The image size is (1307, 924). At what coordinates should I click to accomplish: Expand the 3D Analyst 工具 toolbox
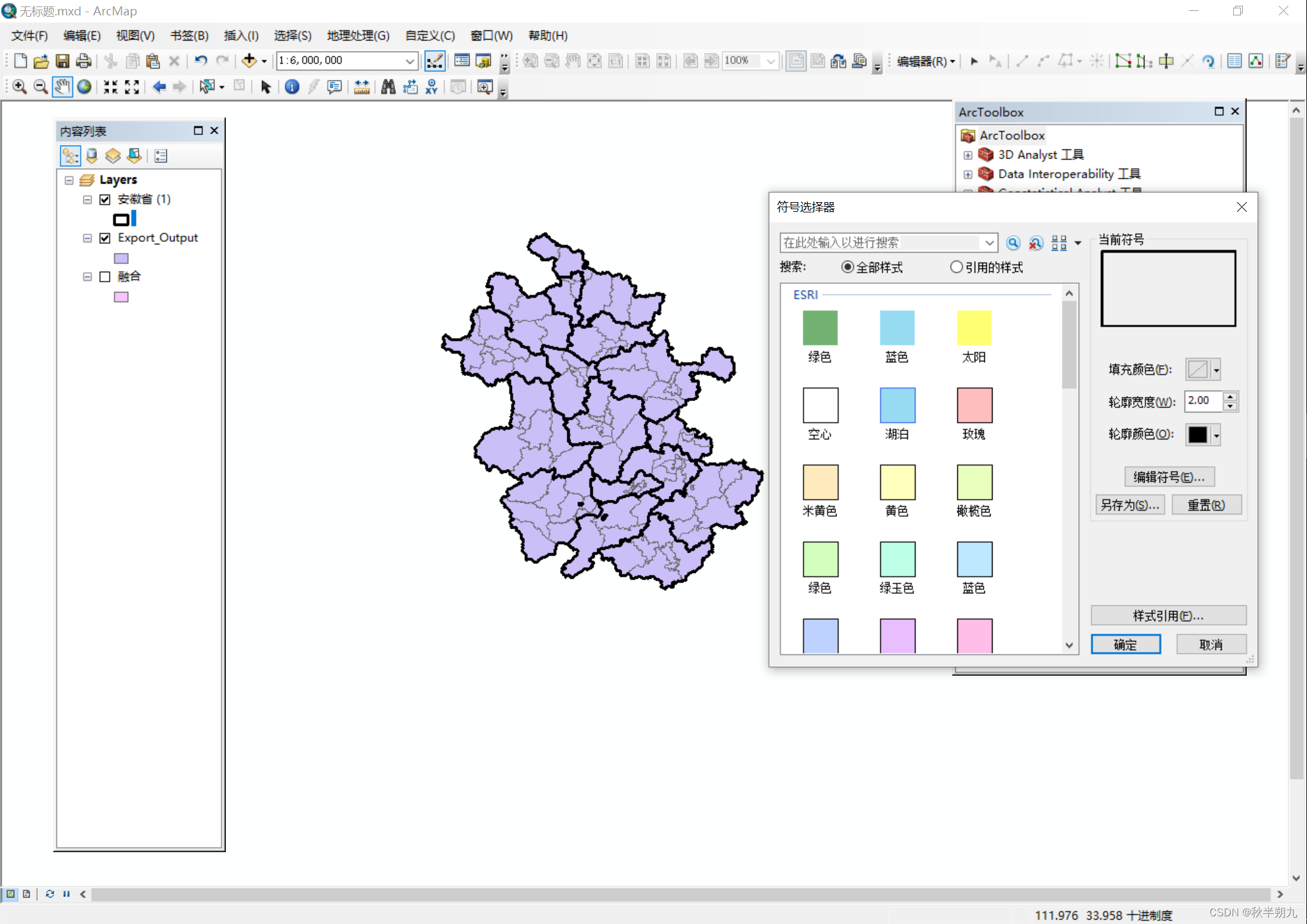(x=968, y=155)
